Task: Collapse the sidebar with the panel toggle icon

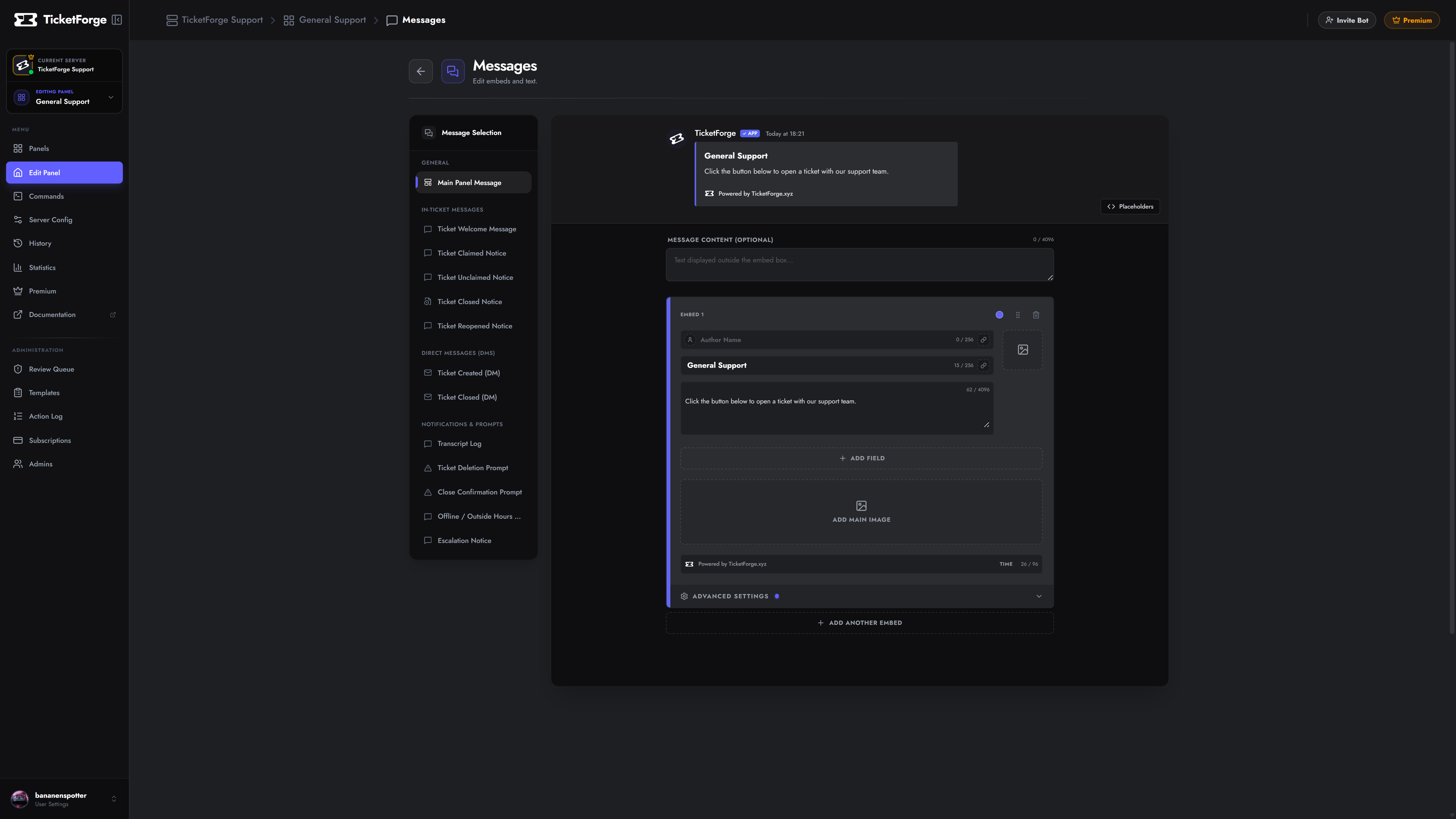Action: click(x=117, y=20)
